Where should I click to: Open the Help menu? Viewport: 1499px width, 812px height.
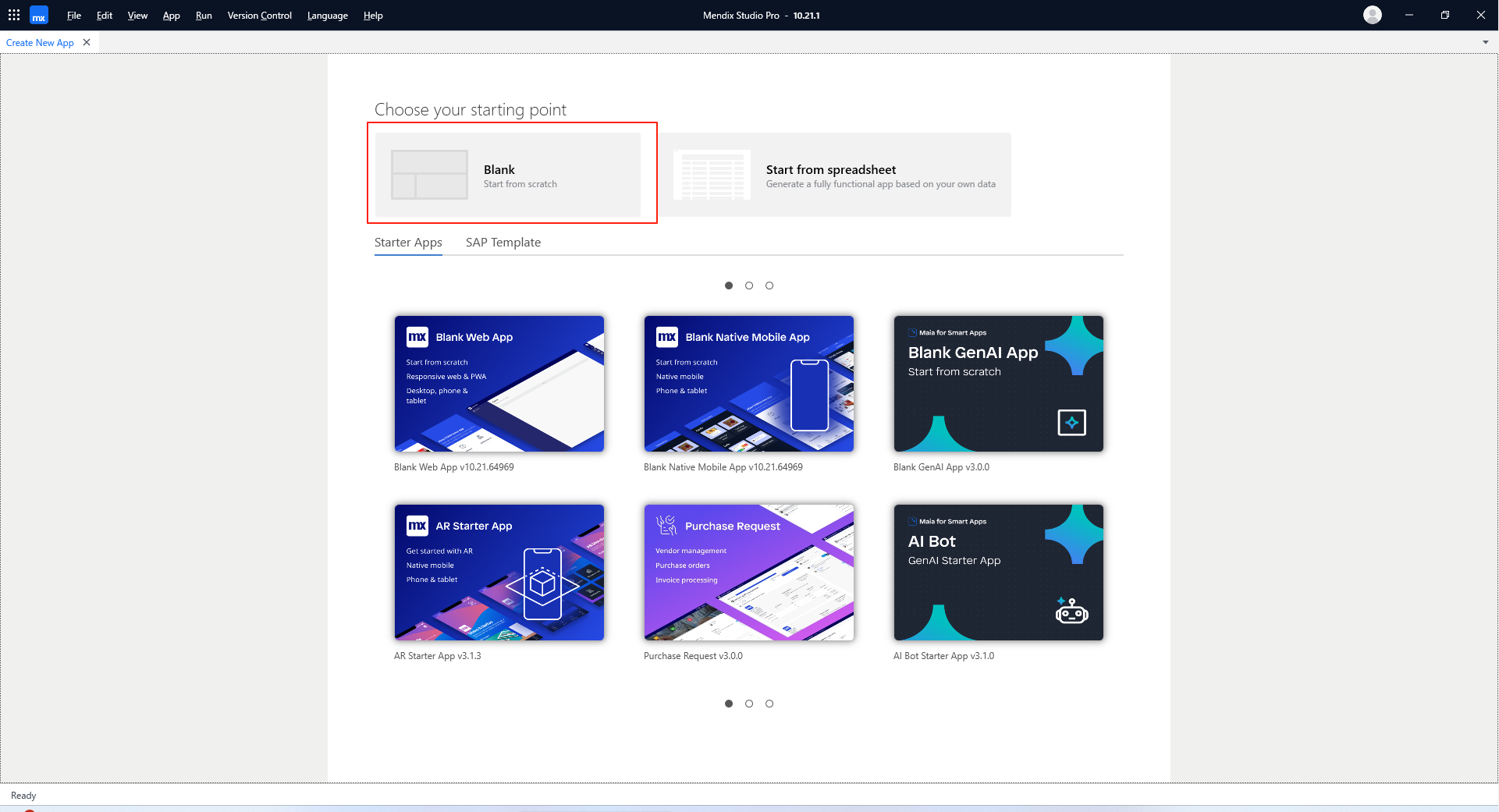(x=373, y=16)
